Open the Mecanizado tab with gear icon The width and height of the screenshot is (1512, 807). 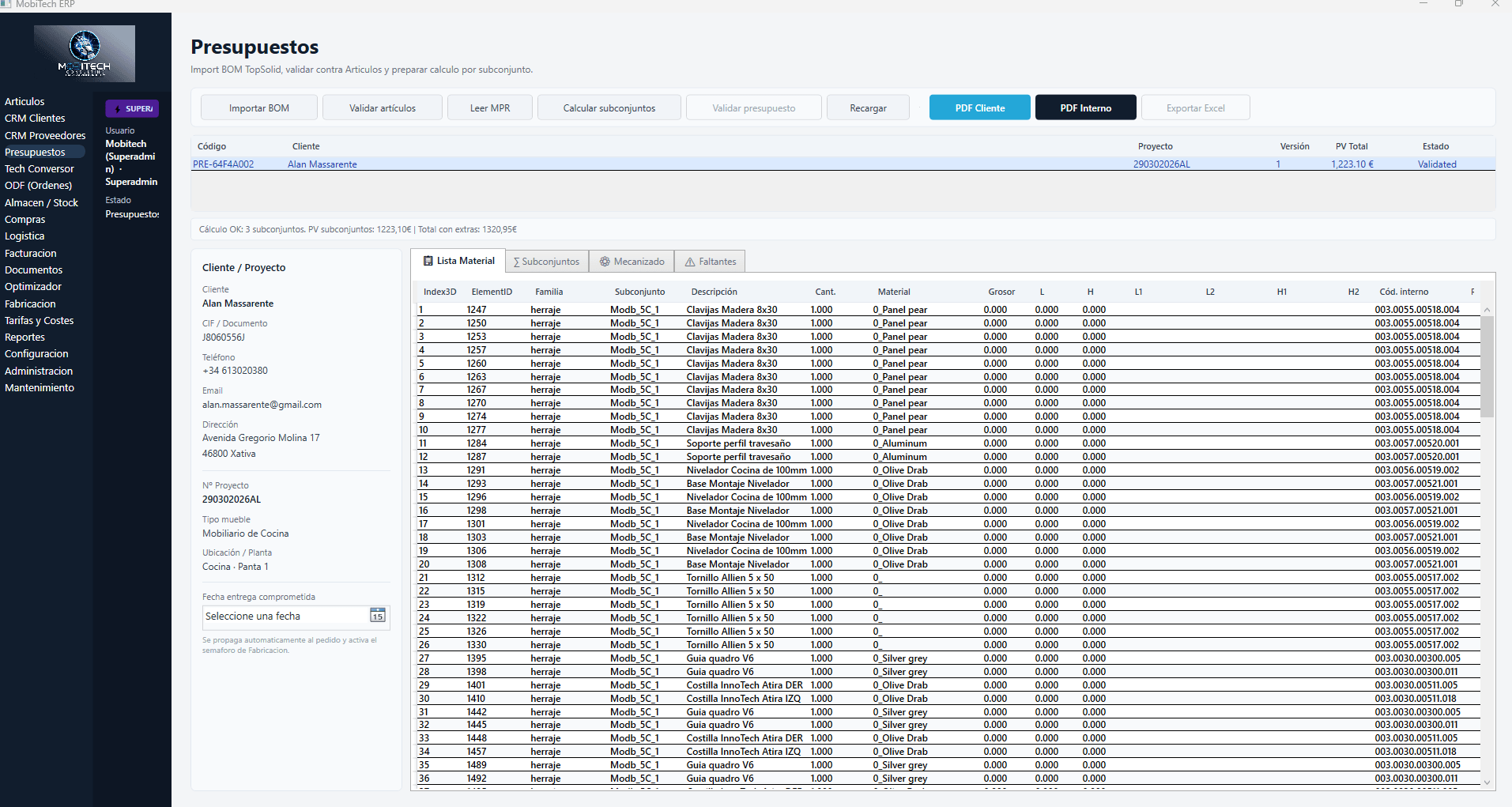click(632, 262)
